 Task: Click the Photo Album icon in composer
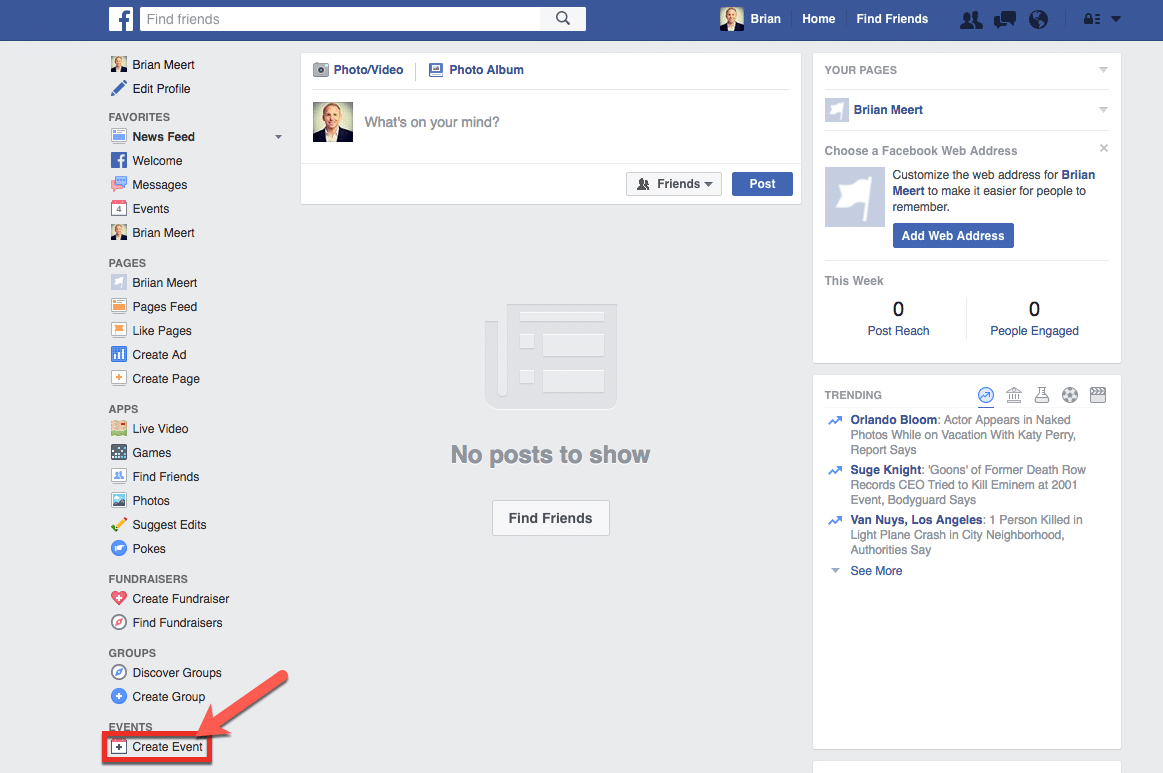[436, 70]
